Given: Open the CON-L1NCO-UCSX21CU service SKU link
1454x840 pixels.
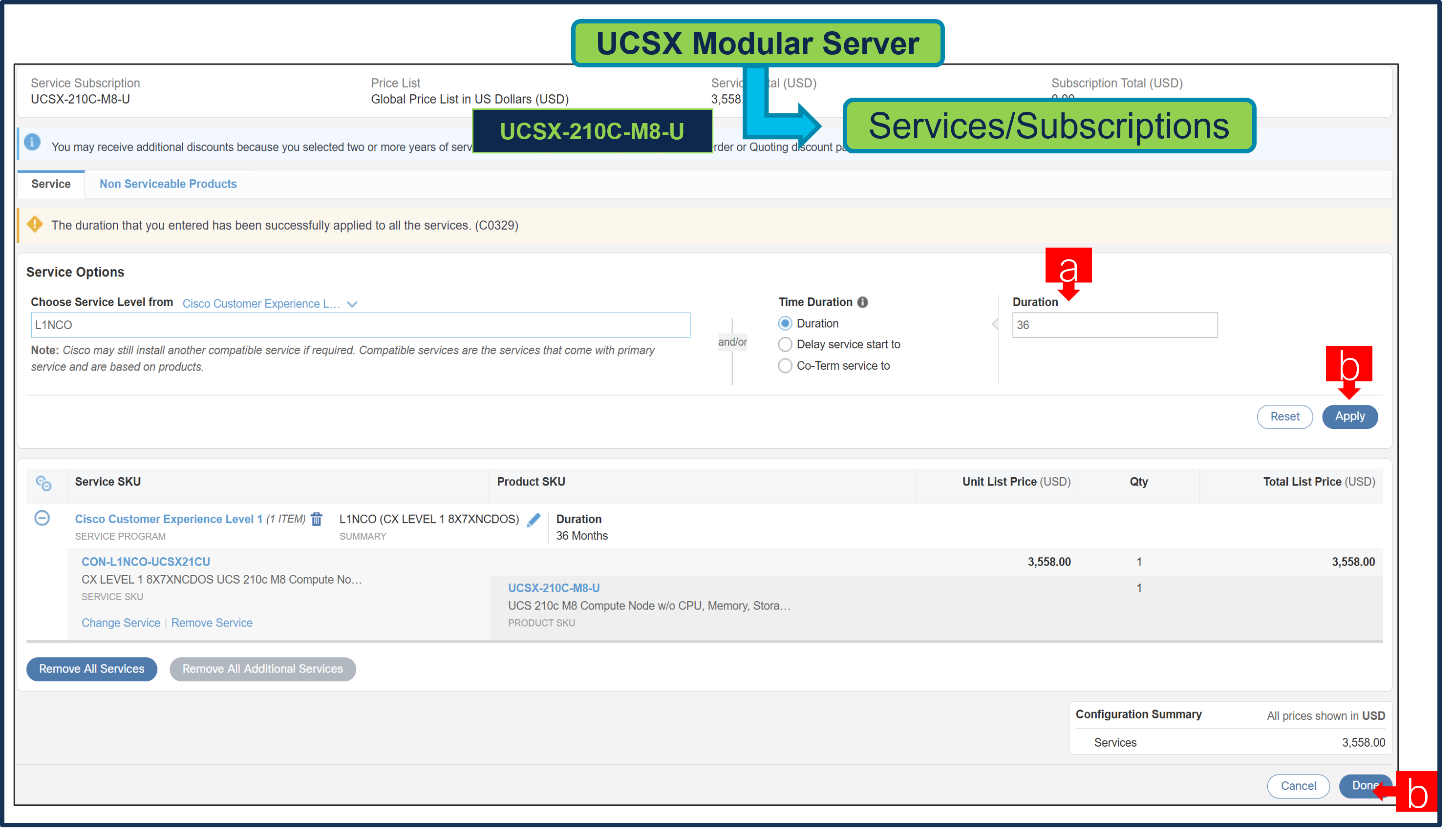Looking at the screenshot, I should coord(147,567).
